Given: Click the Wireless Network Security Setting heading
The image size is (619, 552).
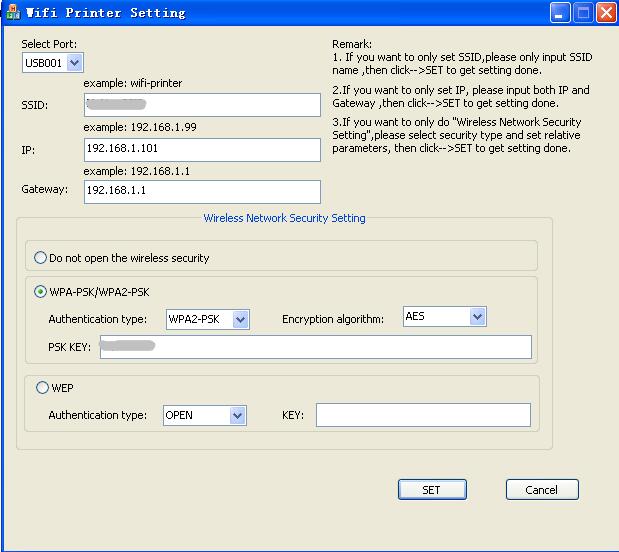Looking at the screenshot, I should click(x=284, y=218).
